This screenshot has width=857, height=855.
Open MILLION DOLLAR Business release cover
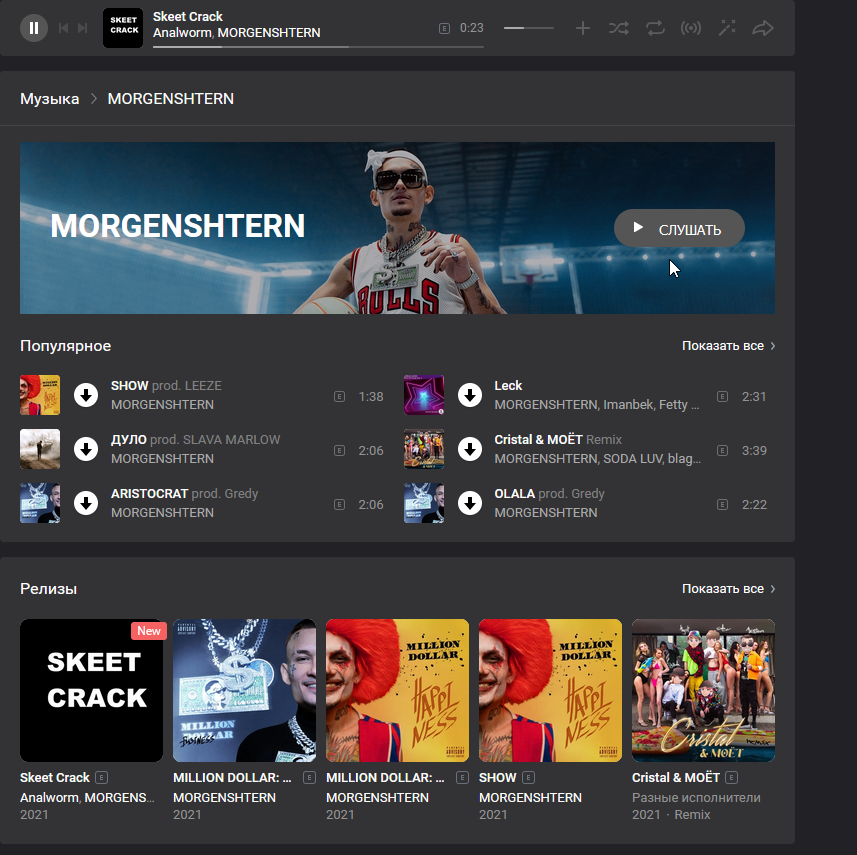tap(244, 690)
